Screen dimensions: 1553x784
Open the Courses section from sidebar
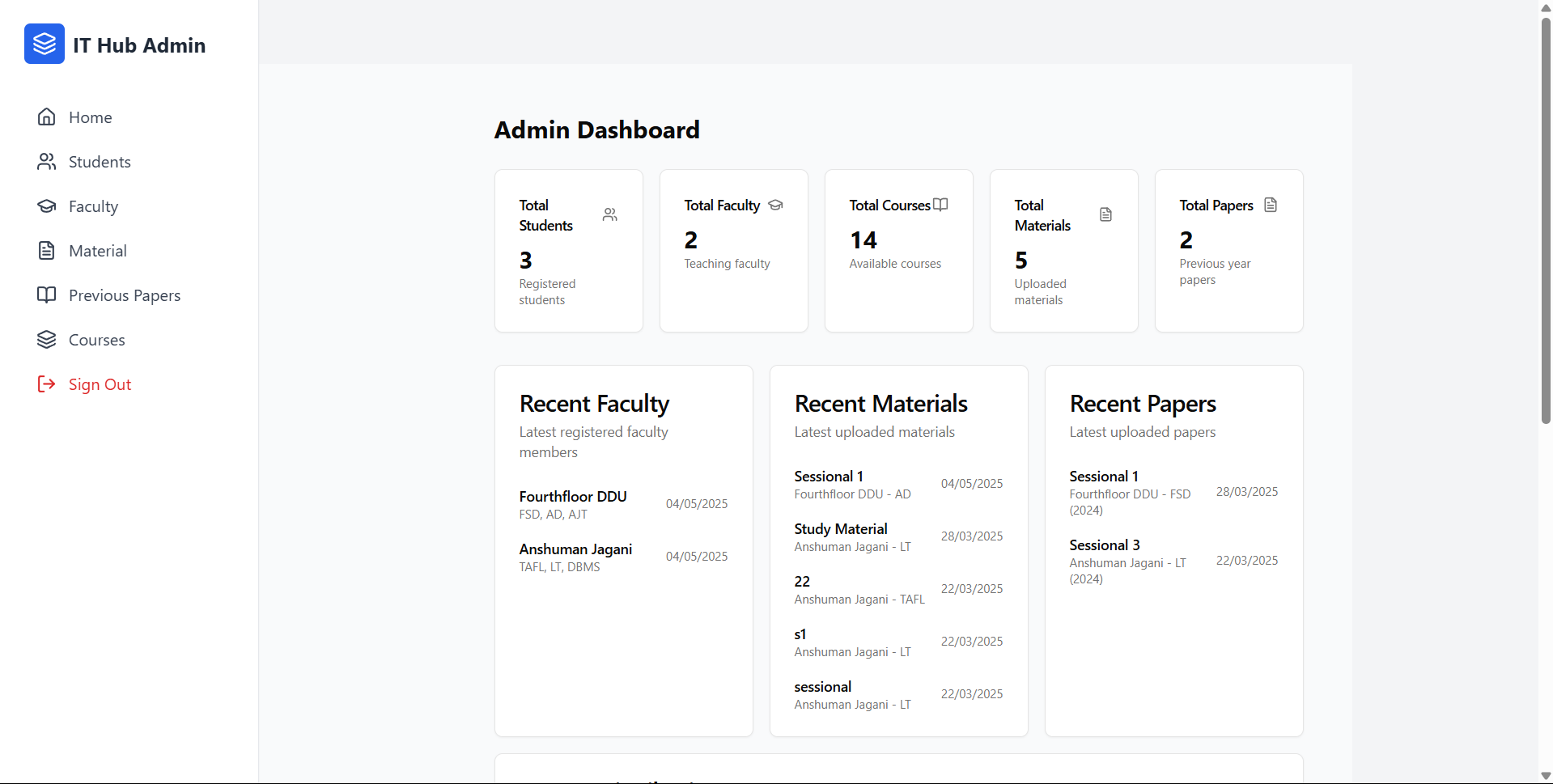(95, 339)
